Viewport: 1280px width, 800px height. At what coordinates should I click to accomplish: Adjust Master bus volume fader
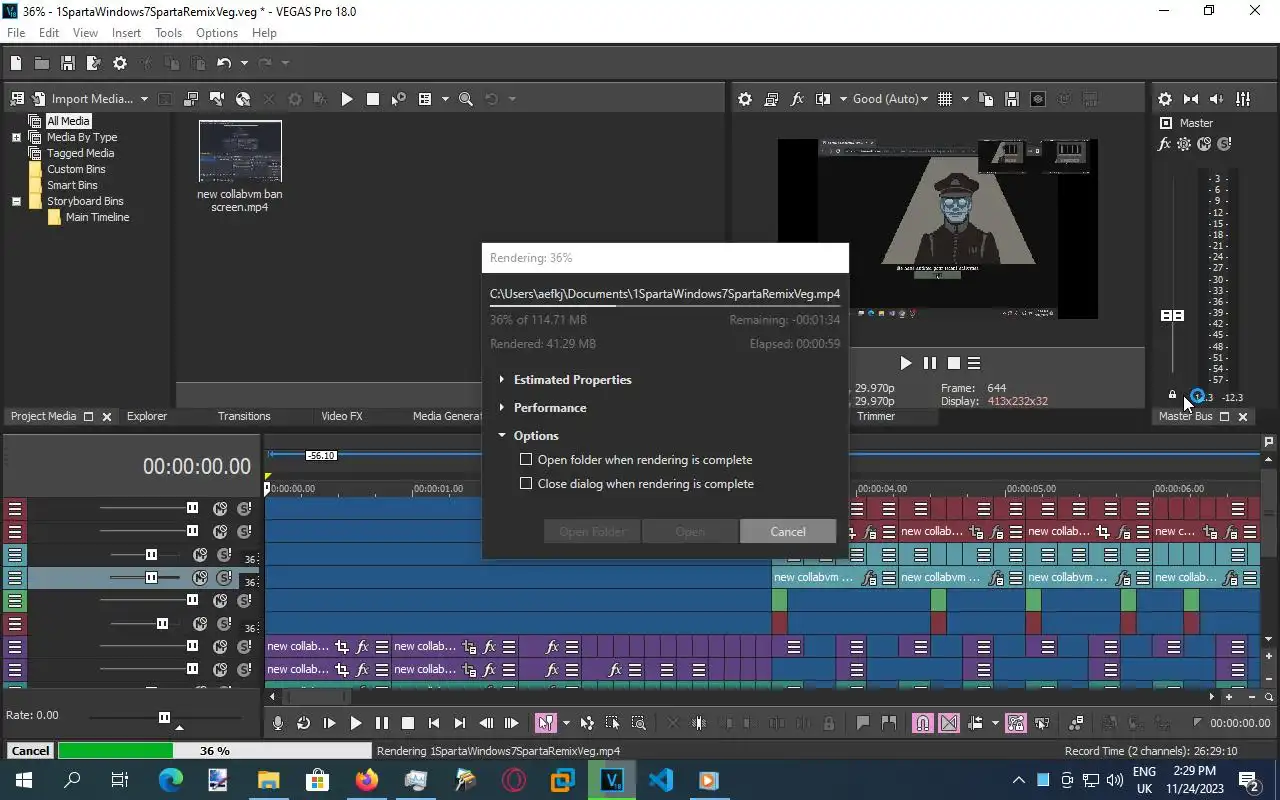[1172, 315]
